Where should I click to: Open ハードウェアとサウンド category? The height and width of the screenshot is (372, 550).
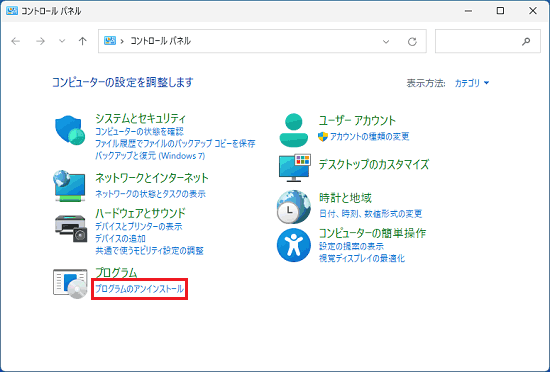point(140,213)
